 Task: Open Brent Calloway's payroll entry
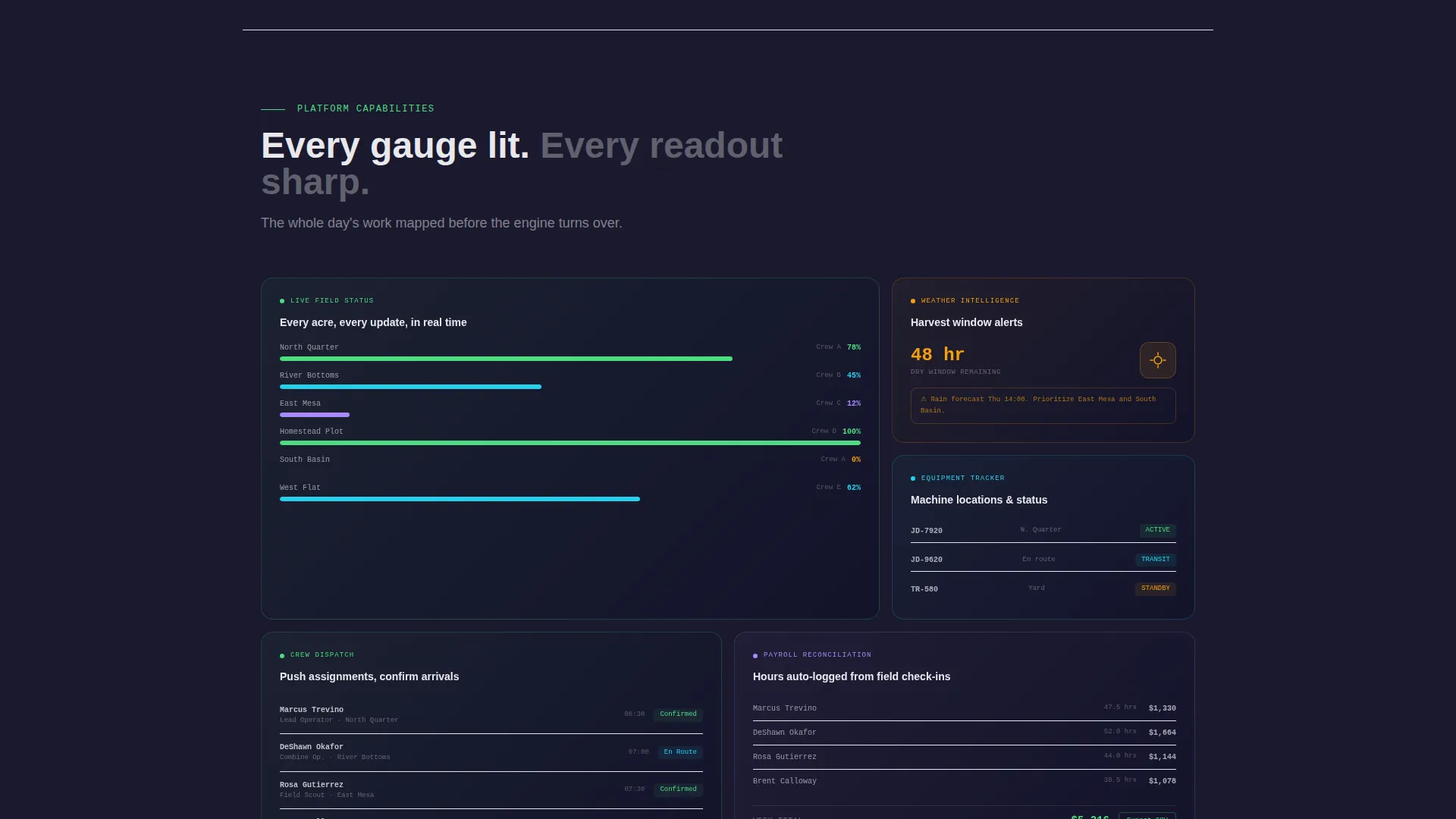tap(964, 781)
